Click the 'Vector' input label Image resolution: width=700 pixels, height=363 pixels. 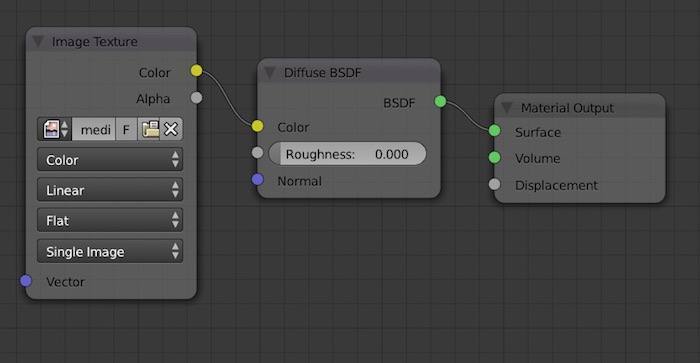65,282
